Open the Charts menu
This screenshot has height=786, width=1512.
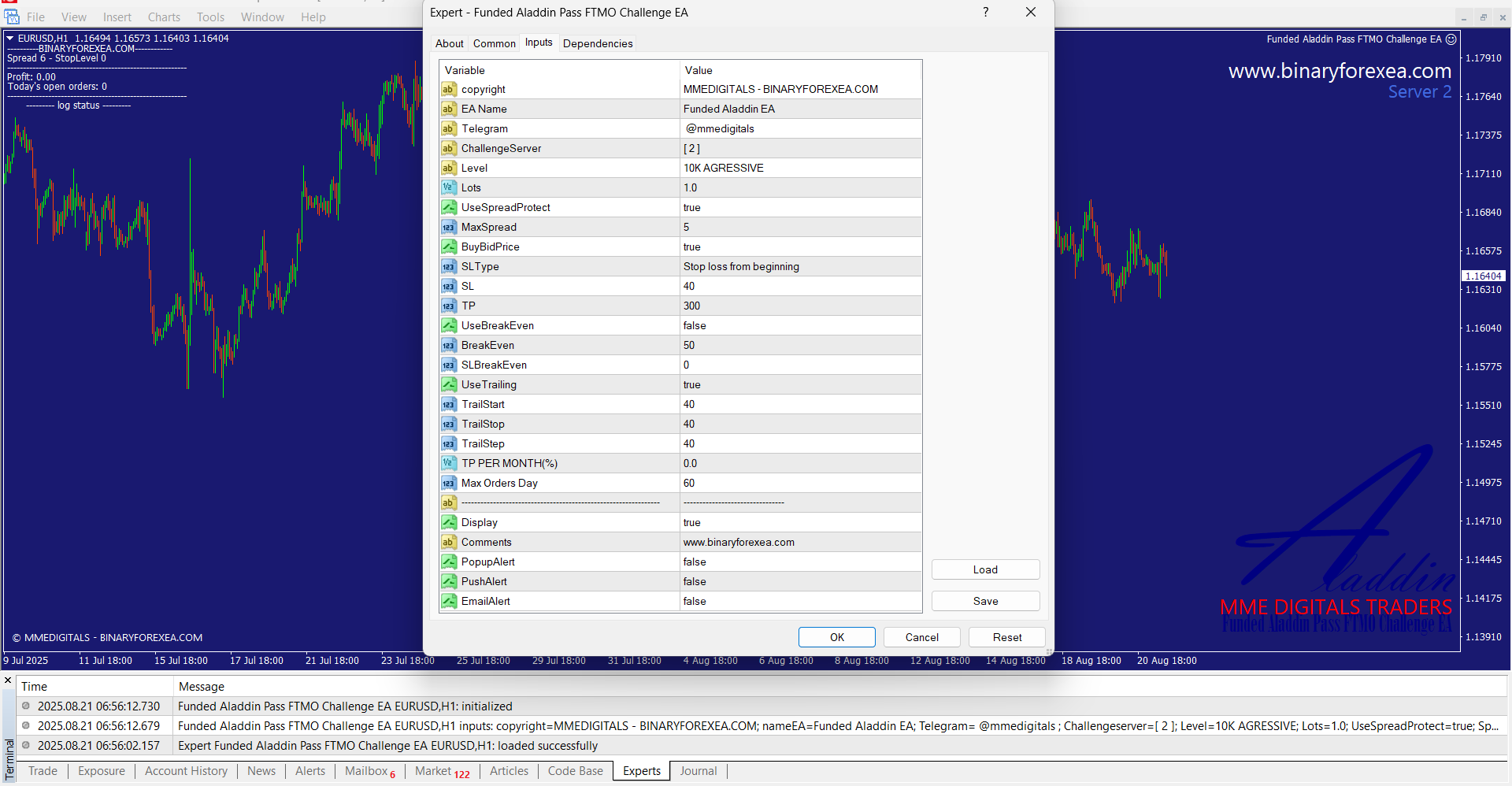click(x=164, y=17)
